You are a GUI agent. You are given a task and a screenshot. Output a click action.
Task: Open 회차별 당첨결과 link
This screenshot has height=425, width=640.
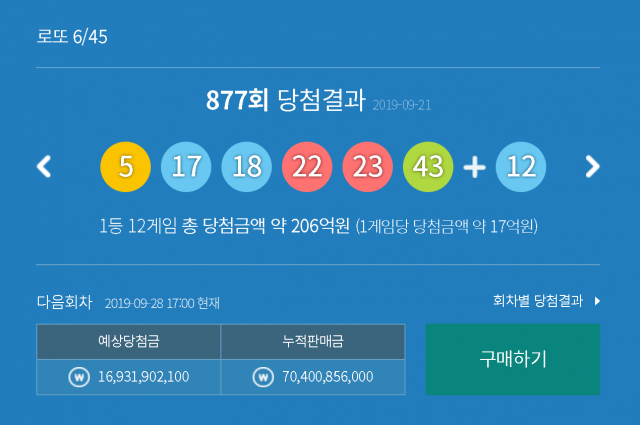(538, 301)
